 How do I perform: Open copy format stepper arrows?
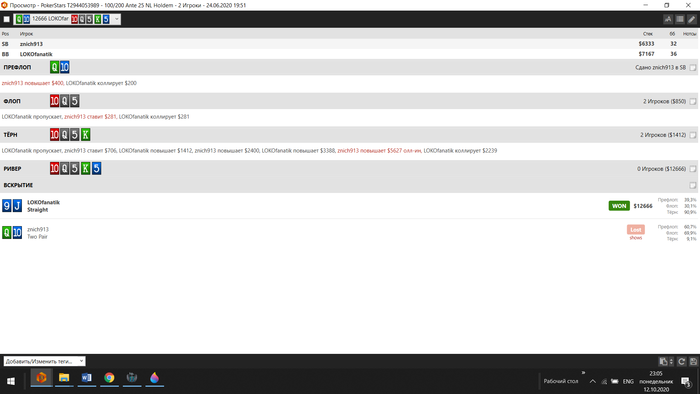pos(671,361)
